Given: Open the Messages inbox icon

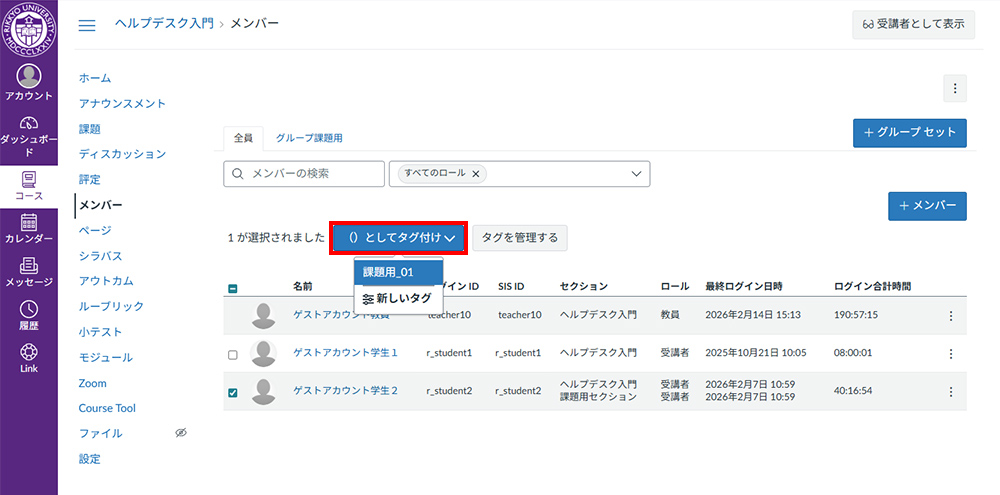Looking at the screenshot, I should click(x=28, y=272).
